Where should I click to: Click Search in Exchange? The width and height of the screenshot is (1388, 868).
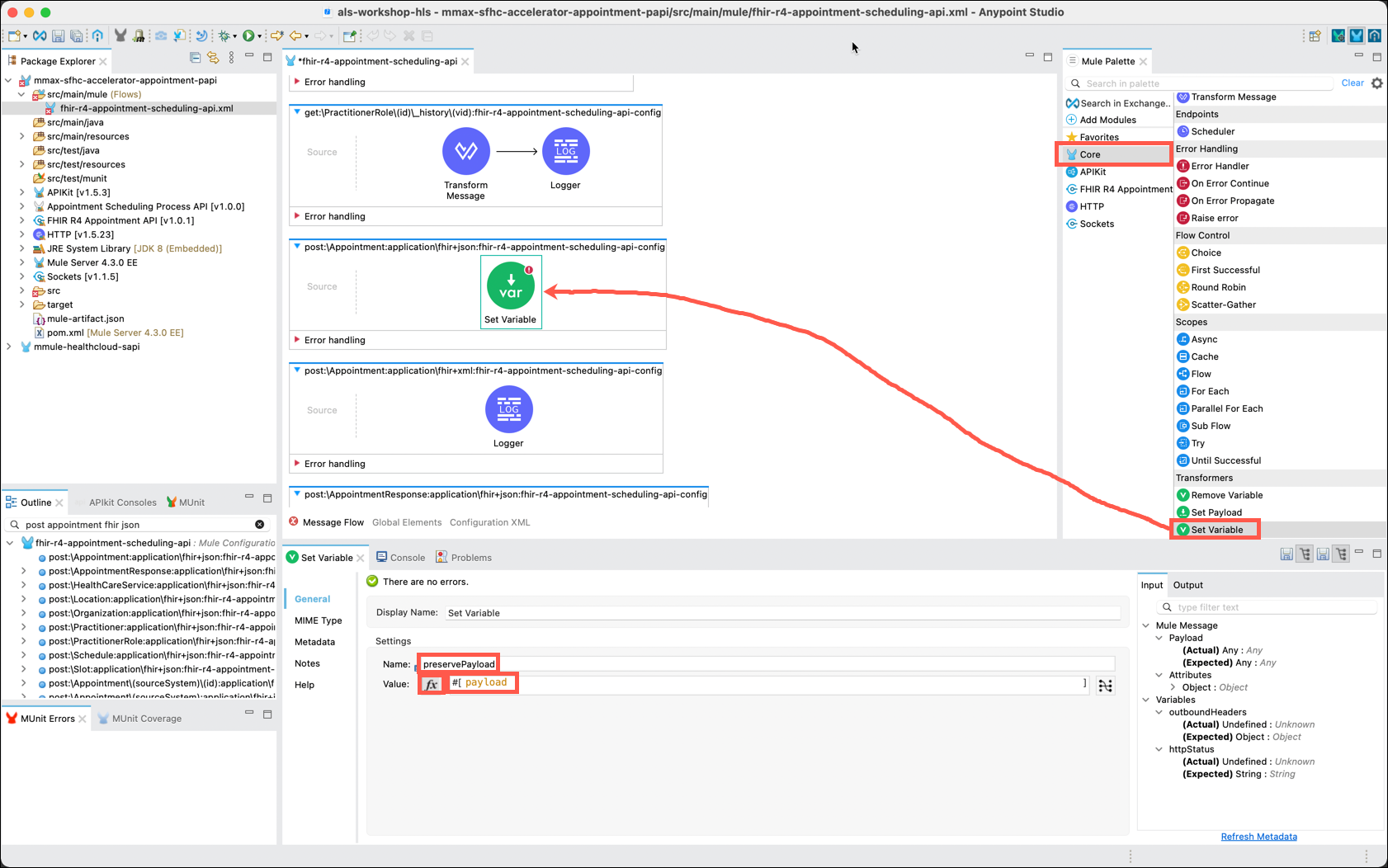1118,103
